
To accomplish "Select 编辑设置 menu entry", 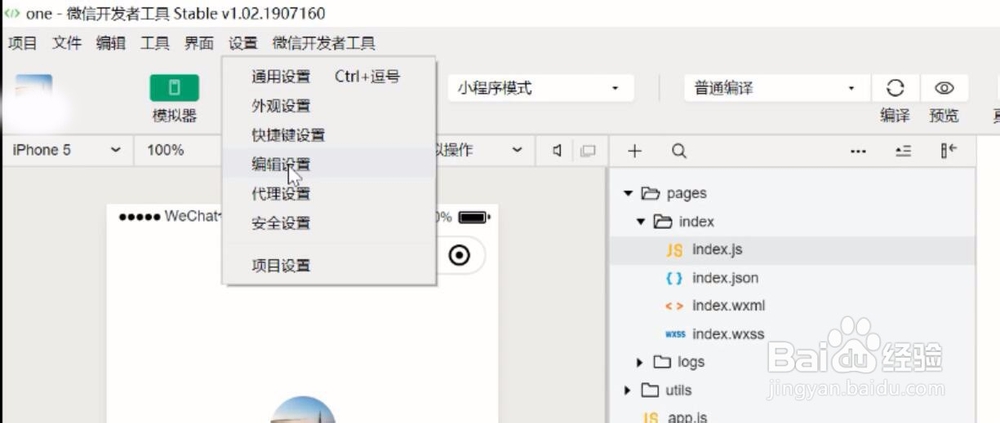I will 329,164.
